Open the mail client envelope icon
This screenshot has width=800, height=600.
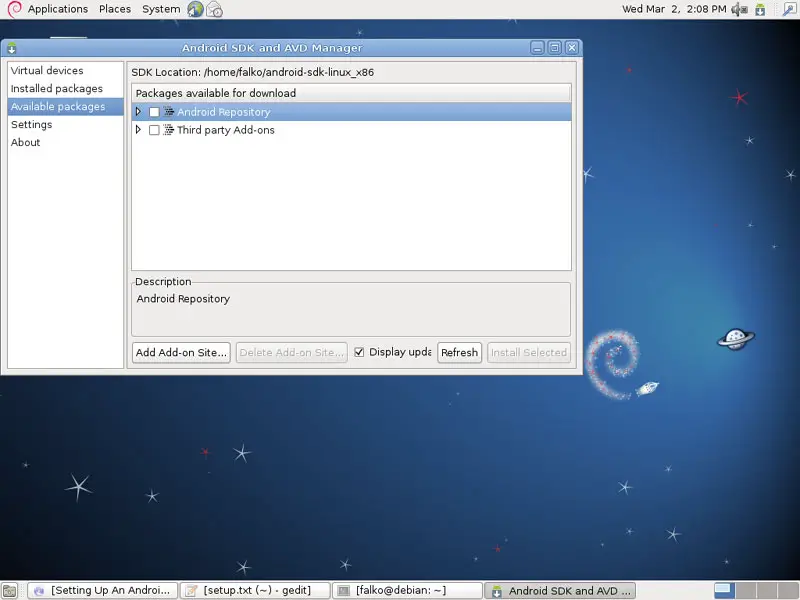[214, 9]
